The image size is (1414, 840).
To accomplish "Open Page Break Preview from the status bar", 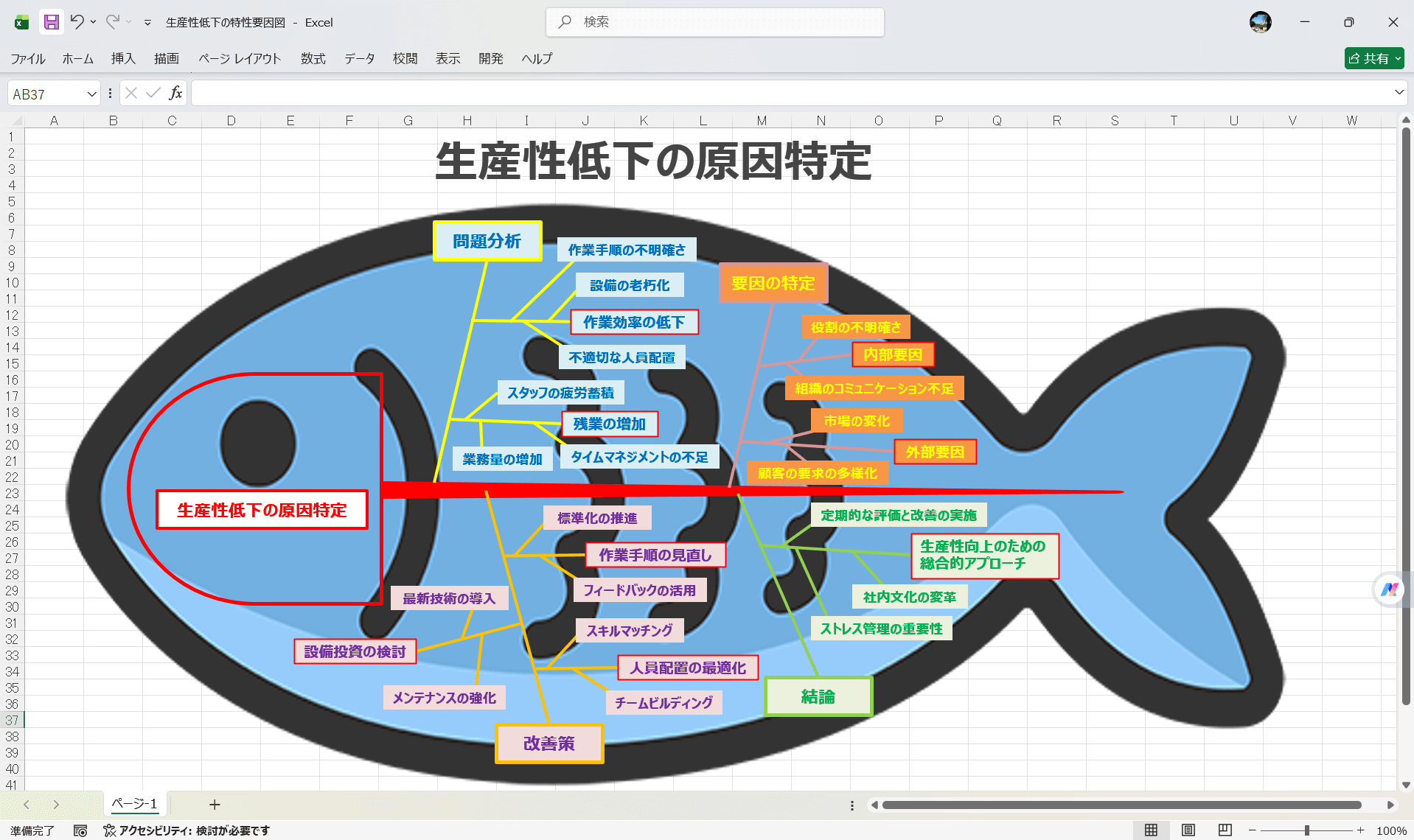I will (x=1225, y=830).
